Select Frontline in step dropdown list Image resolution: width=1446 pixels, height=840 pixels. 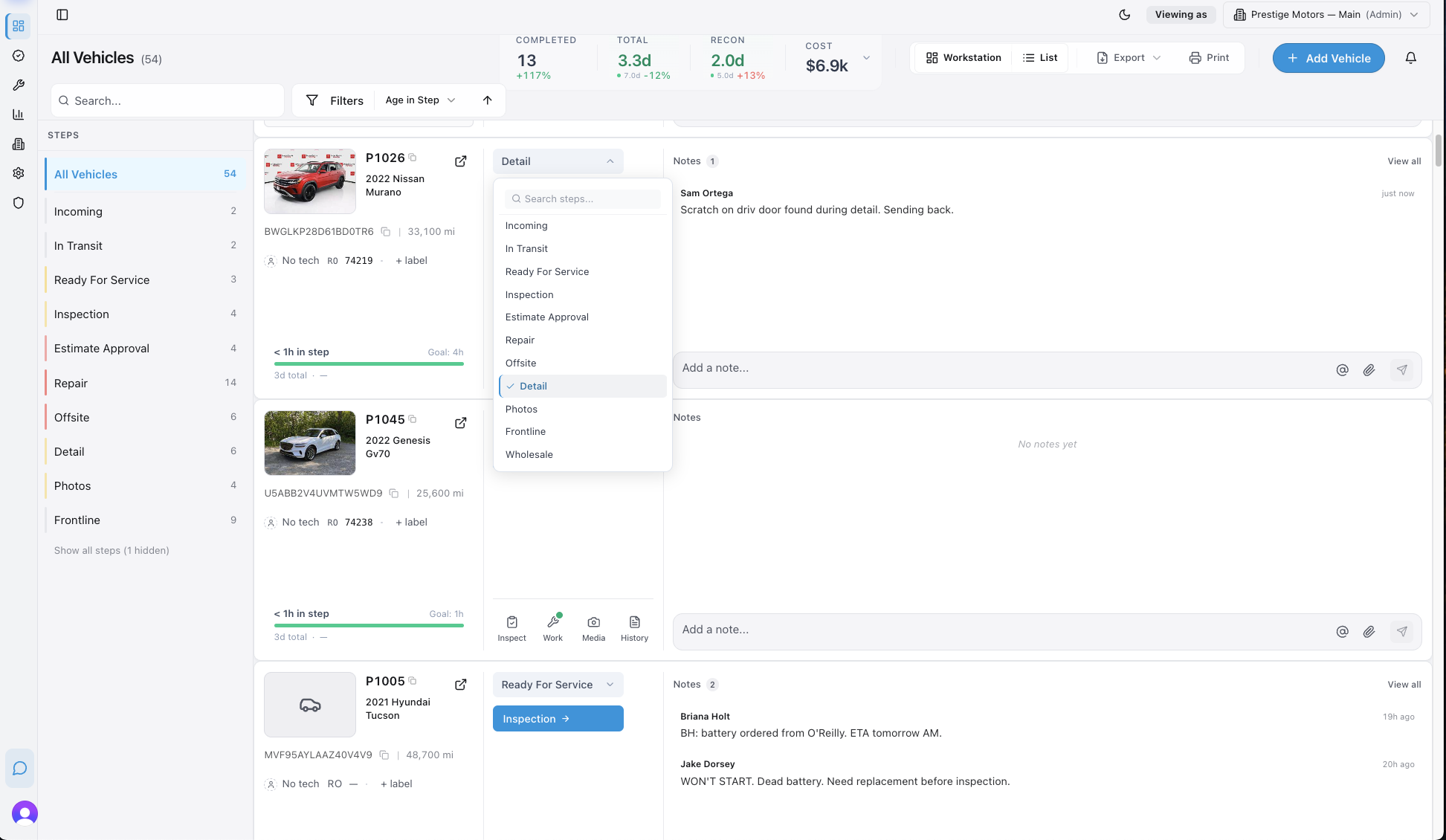point(583,432)
